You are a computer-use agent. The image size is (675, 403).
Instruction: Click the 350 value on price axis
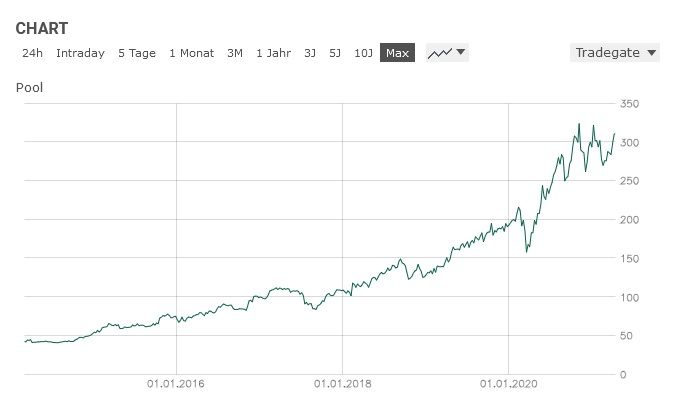click(x=629, y=104)
